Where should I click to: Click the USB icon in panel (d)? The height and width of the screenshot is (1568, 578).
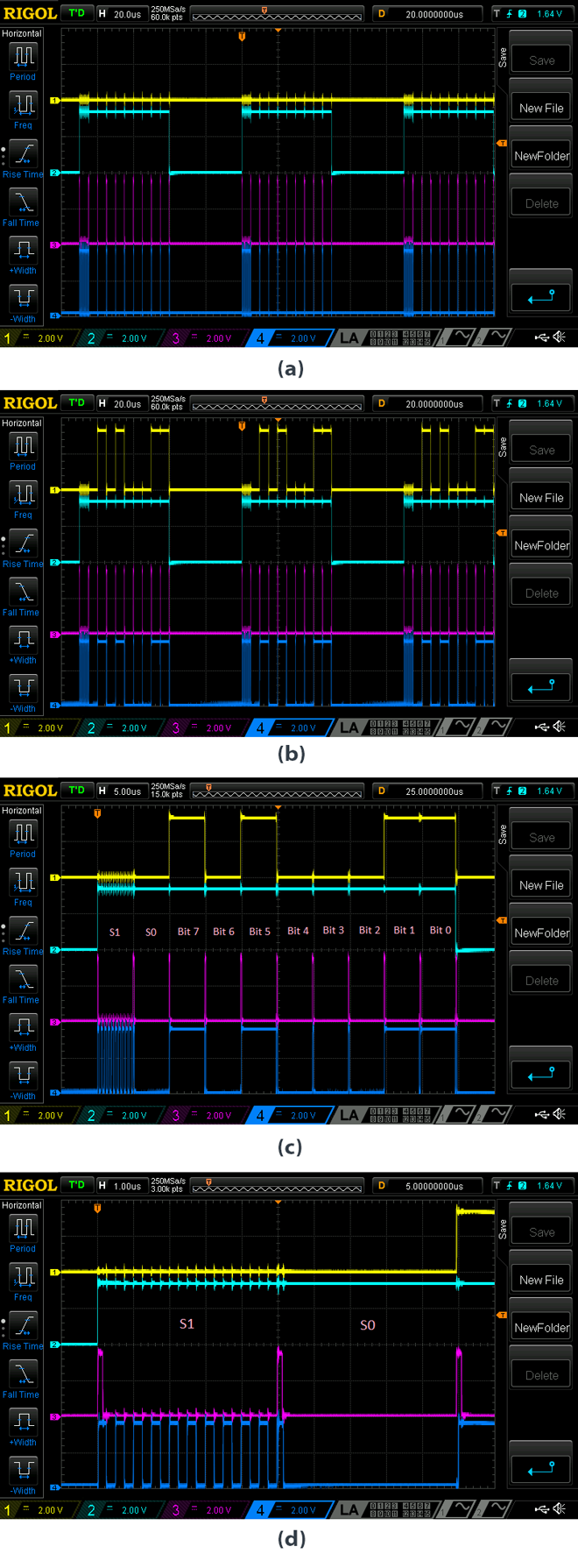(x=543, y=1509)
